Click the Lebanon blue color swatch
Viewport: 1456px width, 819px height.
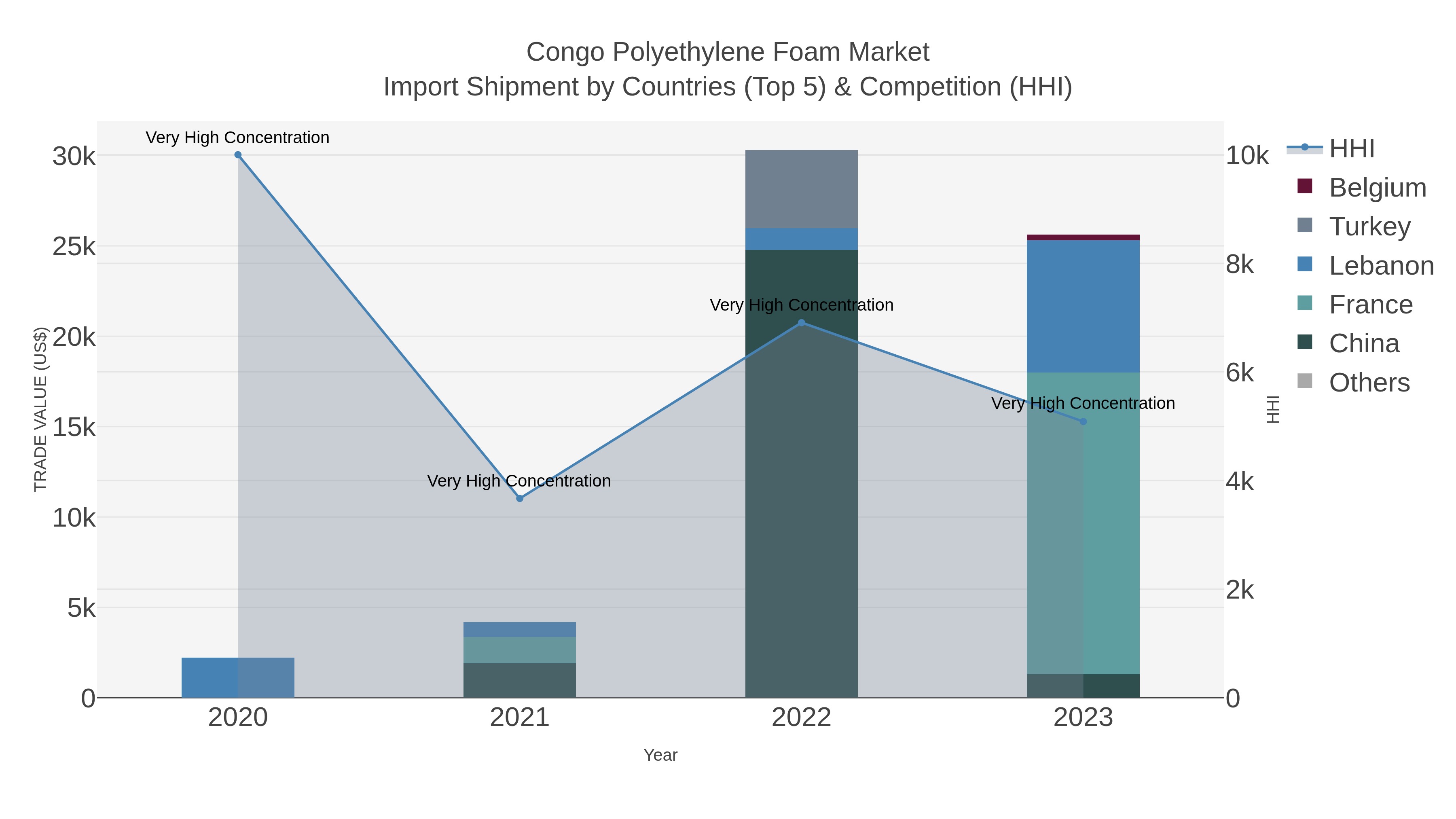pos(1304,264)
